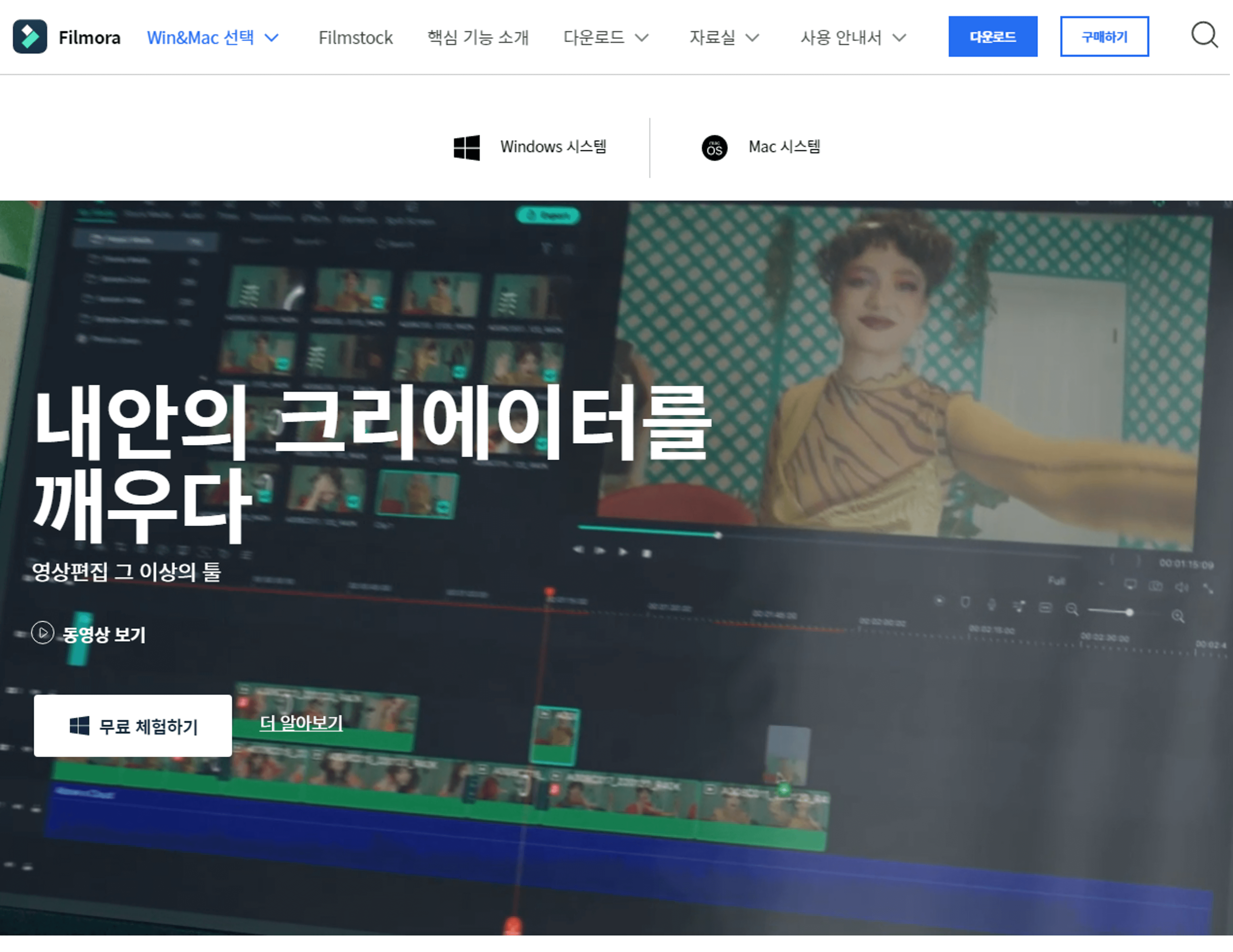This screenshot has height=952, width=1233.
Task: Click the Windows logo icon
Action: (467, 148)
